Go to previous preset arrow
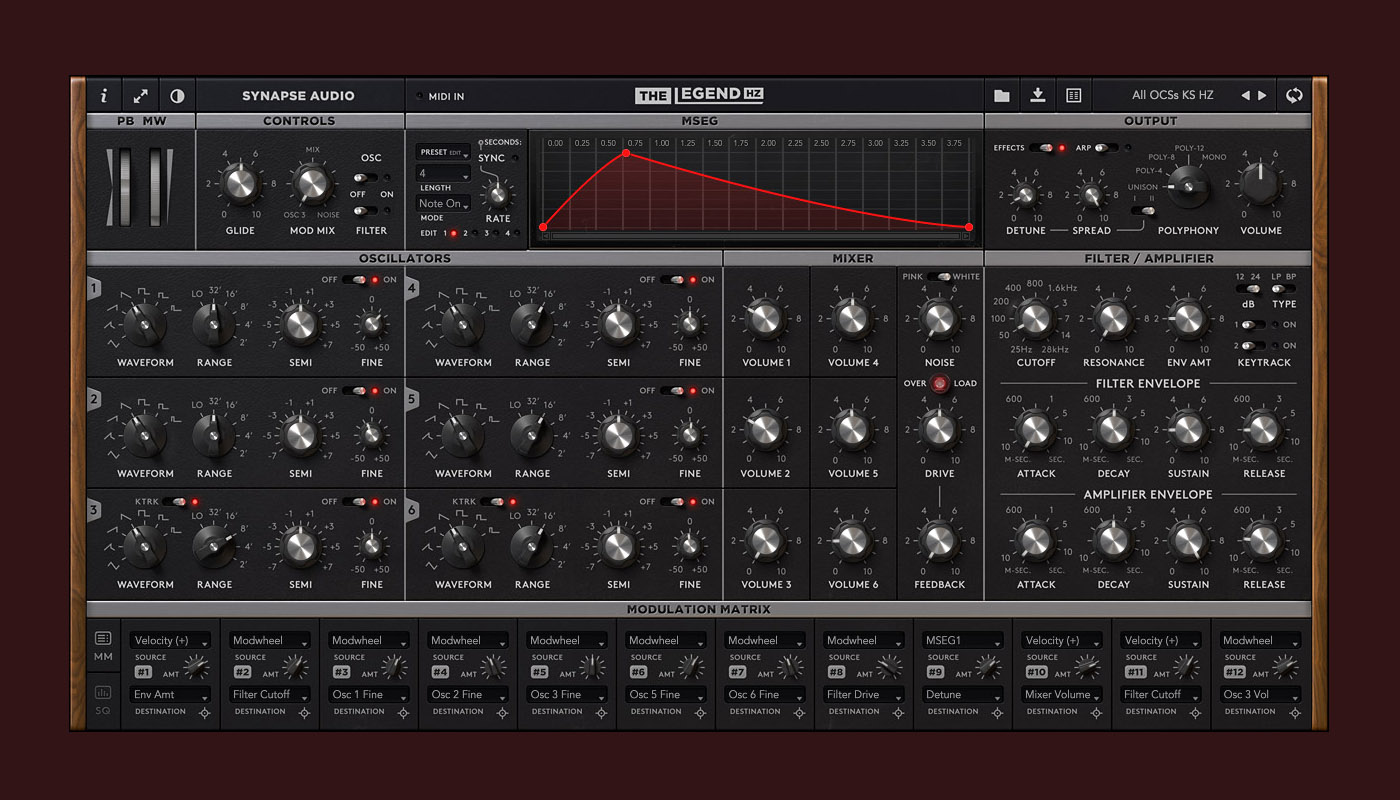Screen dimensions: 1400x800 (x=1245, y=96)
